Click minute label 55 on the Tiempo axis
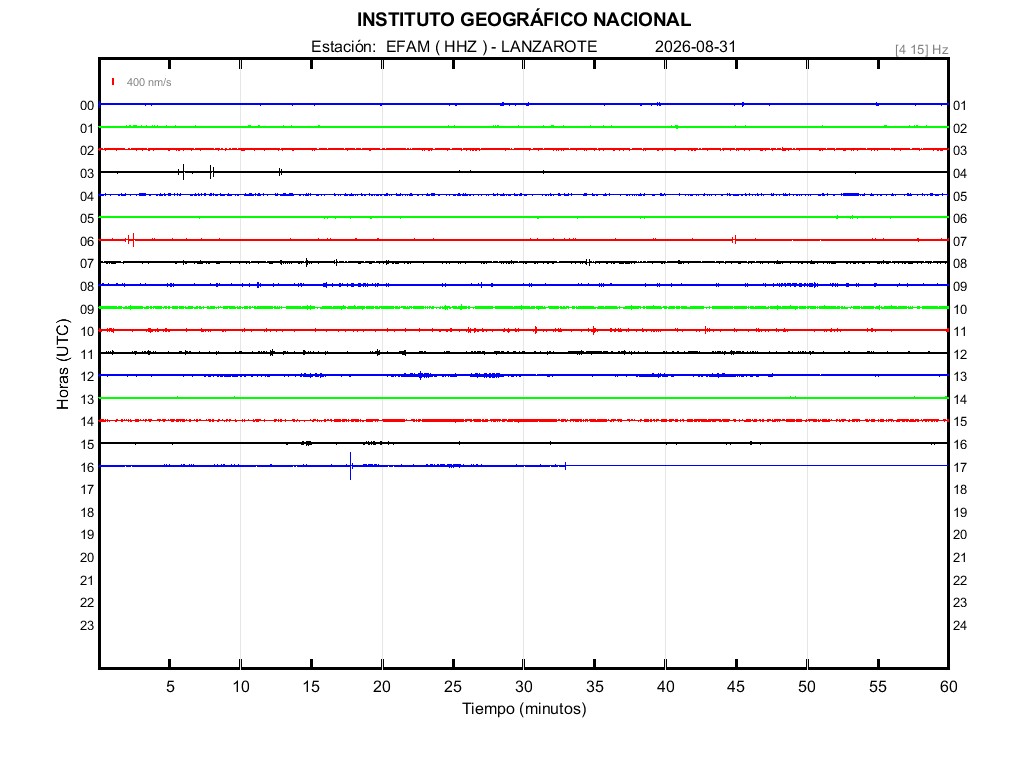 pos(878,687)
